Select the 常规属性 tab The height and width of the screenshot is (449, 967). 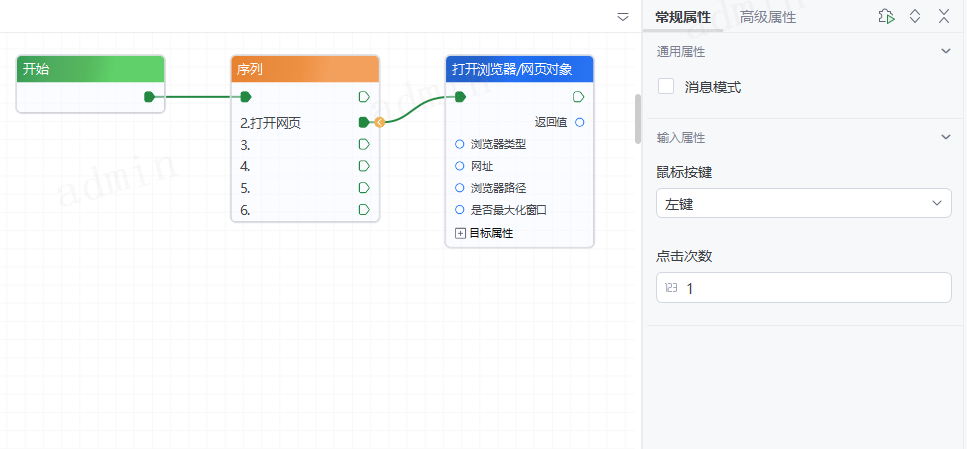tap(683, 17)
